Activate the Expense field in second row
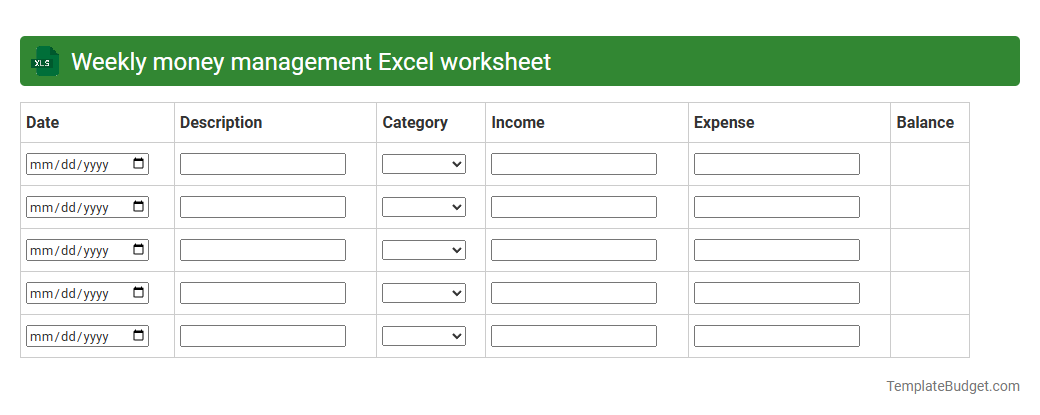1040x415 pixels. point(777,207)
